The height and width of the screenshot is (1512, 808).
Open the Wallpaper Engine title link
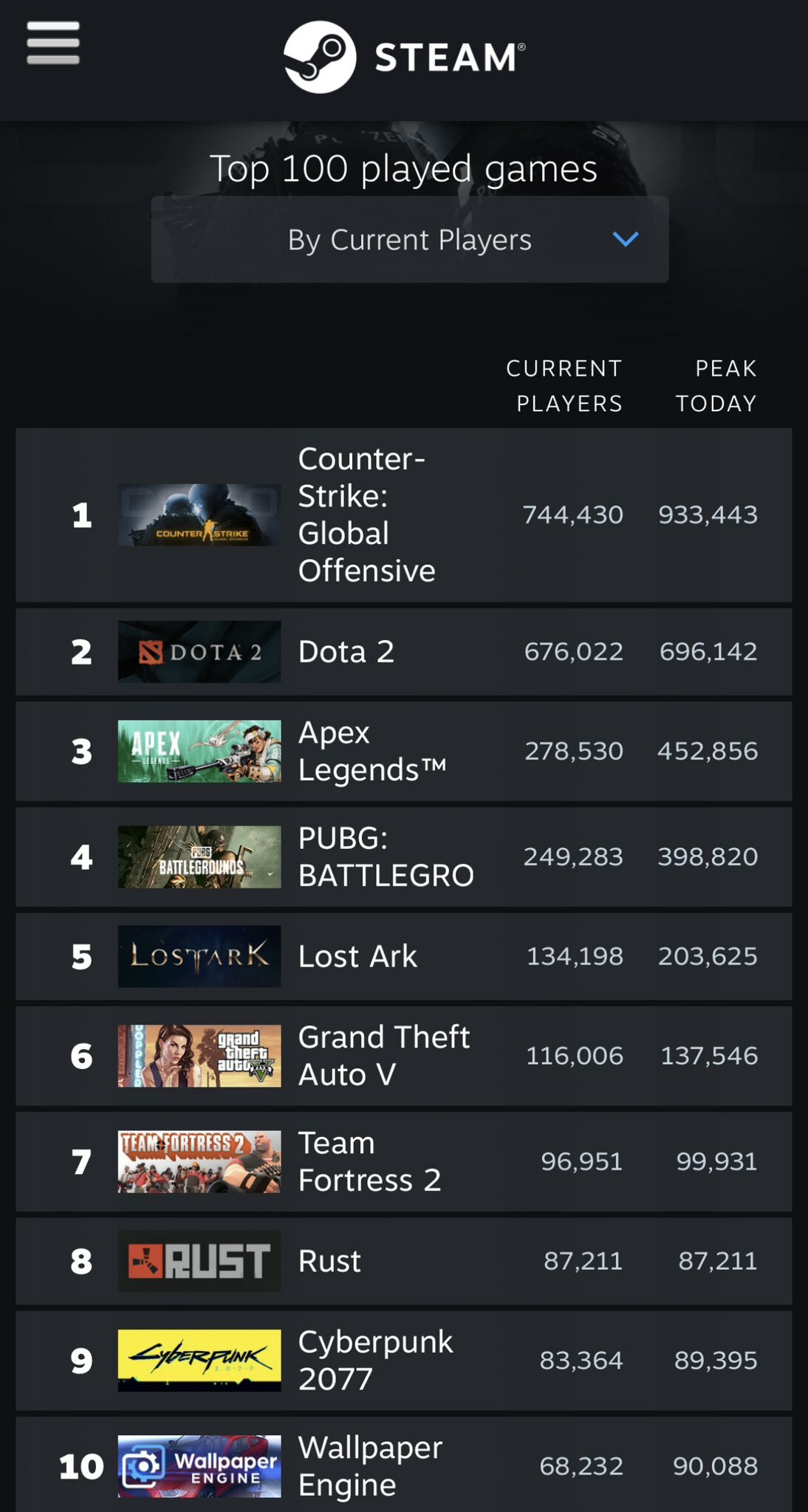(370, 1465)
